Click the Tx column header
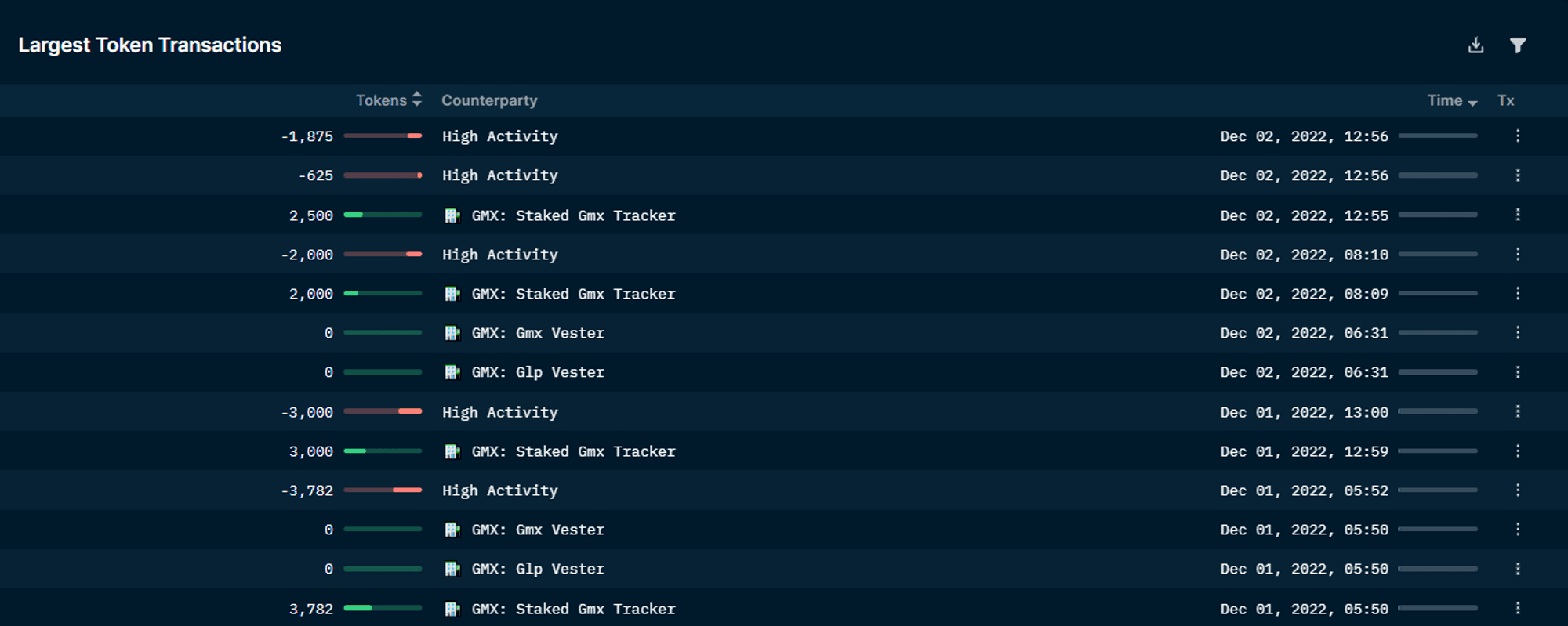This screenshot has width=1568, height=626. pos(1505,100)
